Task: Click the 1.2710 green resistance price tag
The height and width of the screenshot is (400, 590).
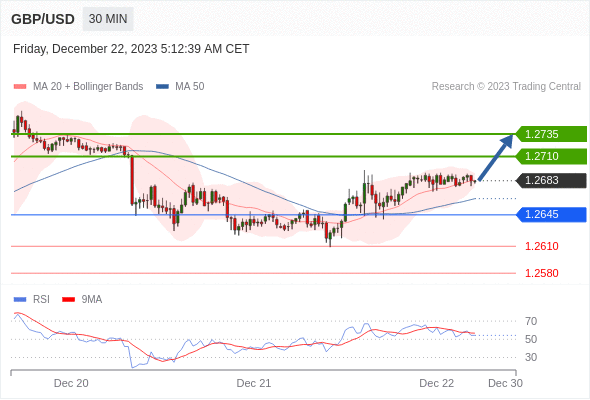Action: point(551,156)
